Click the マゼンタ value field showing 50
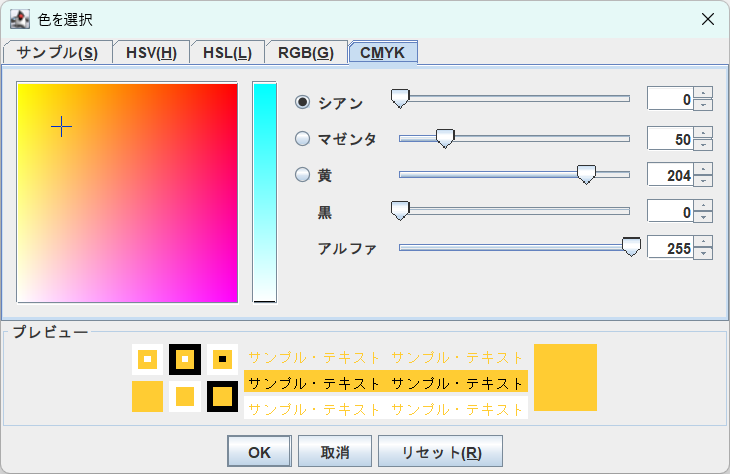The height and width of the screenshot is (474, 730). point(670,139)
